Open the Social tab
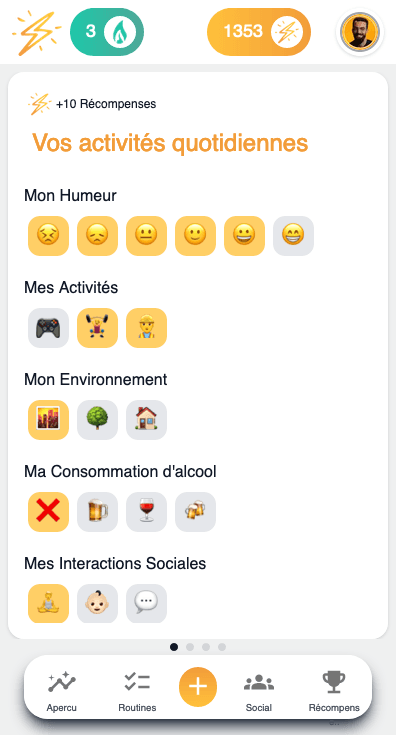 pos(259,691)
